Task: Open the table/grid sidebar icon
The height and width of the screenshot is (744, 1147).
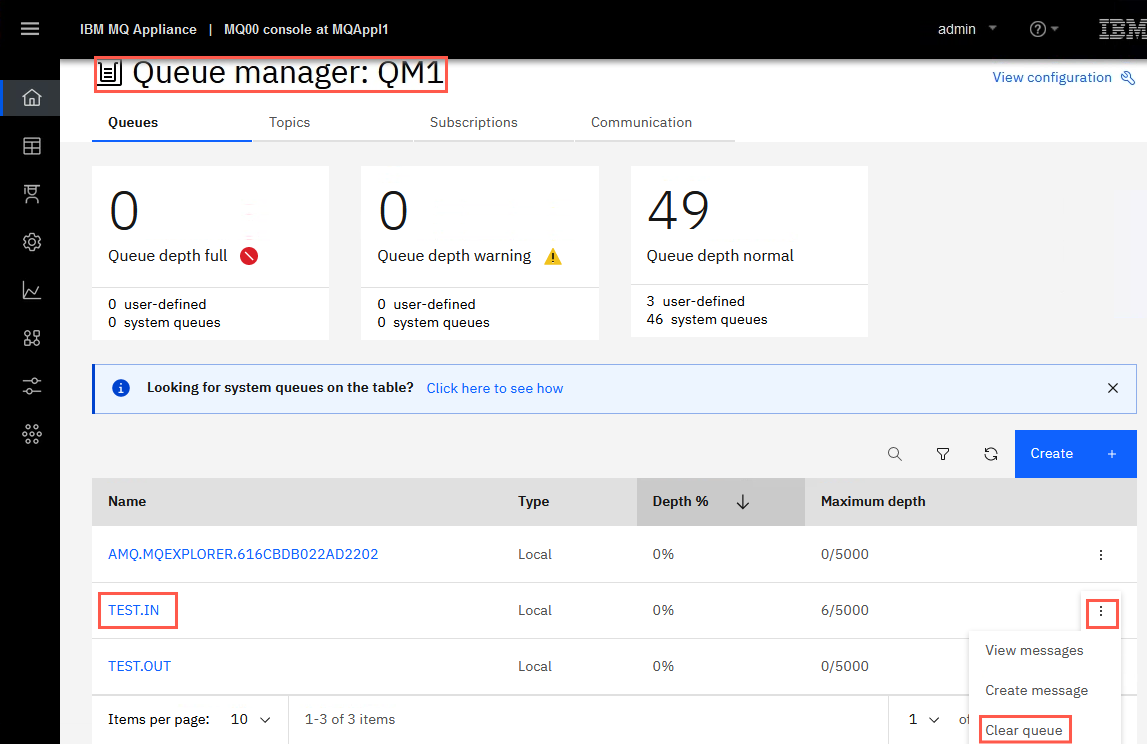Action: click(31, 146)
